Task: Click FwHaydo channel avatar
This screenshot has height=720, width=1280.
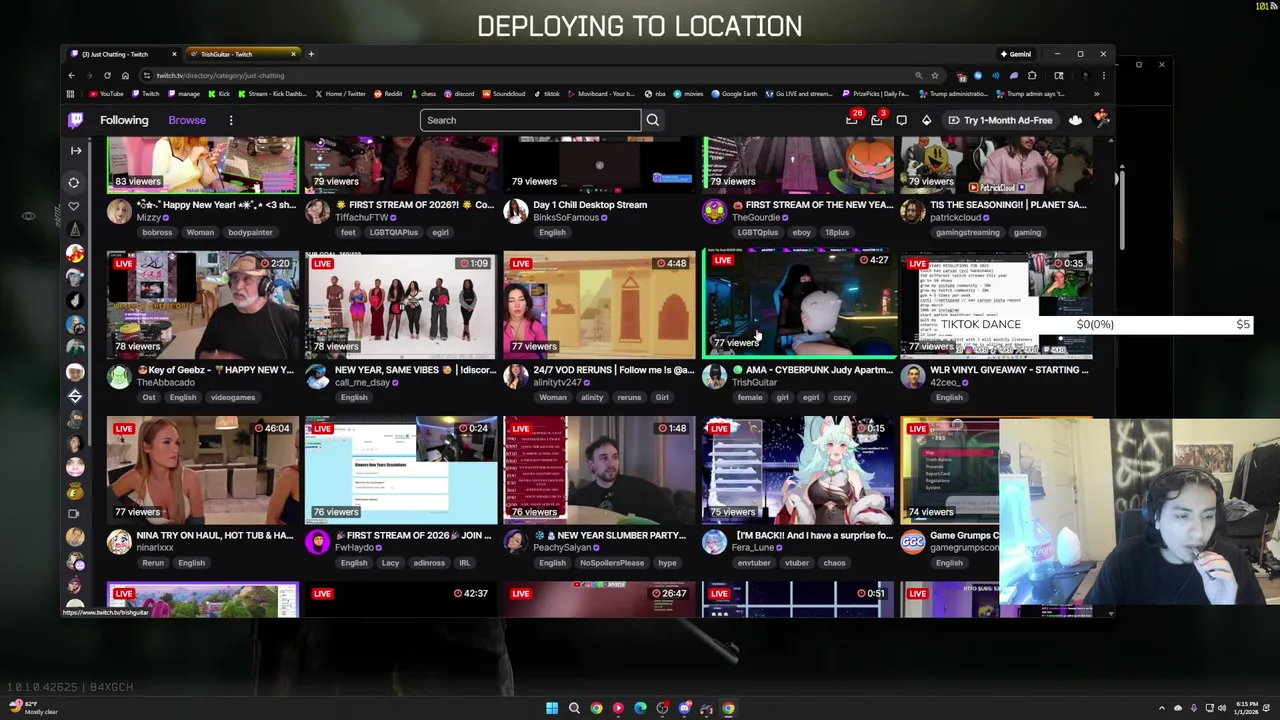Action: coord(317,542)
